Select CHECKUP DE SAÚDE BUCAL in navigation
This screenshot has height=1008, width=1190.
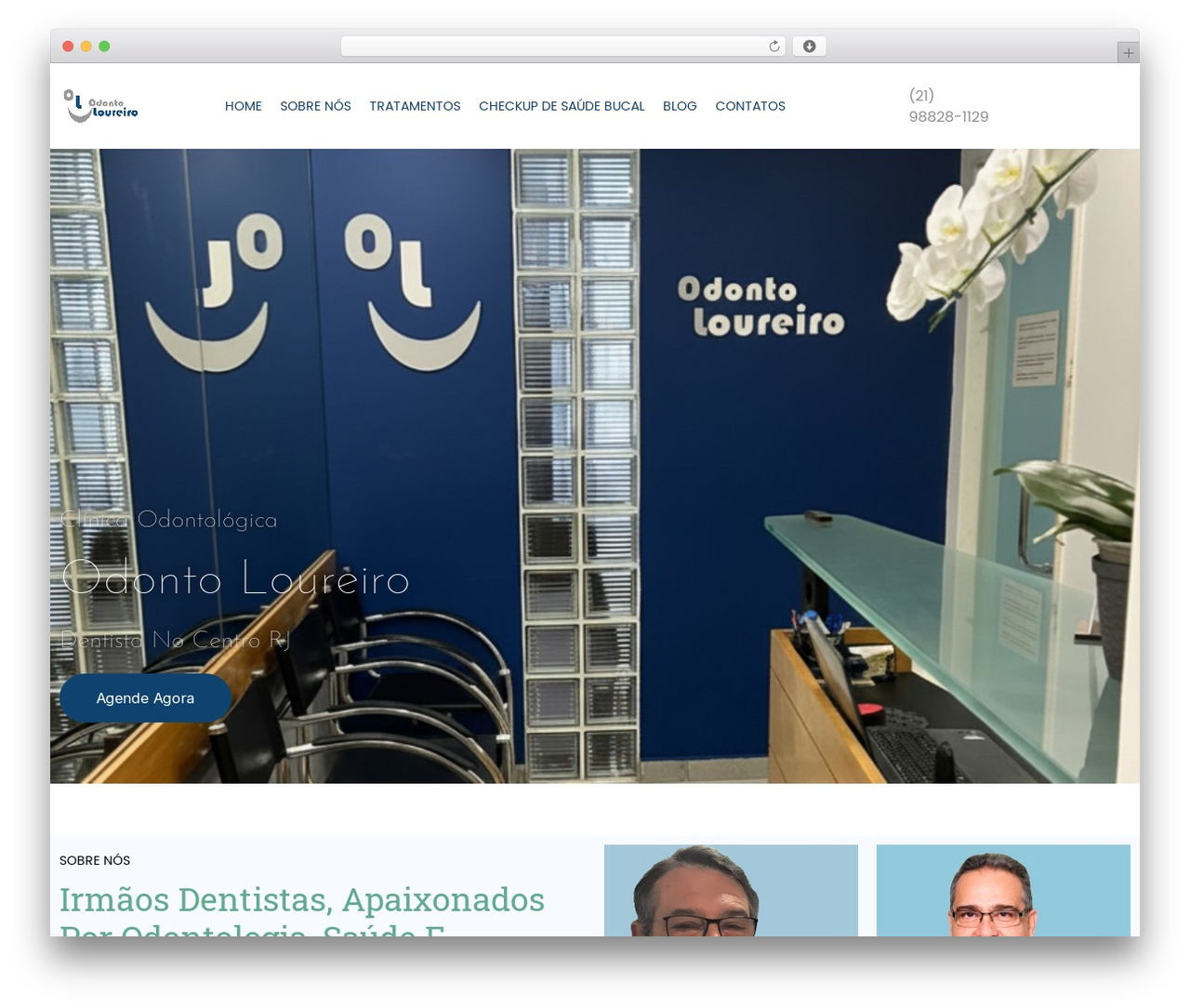[x=562, y=106]
